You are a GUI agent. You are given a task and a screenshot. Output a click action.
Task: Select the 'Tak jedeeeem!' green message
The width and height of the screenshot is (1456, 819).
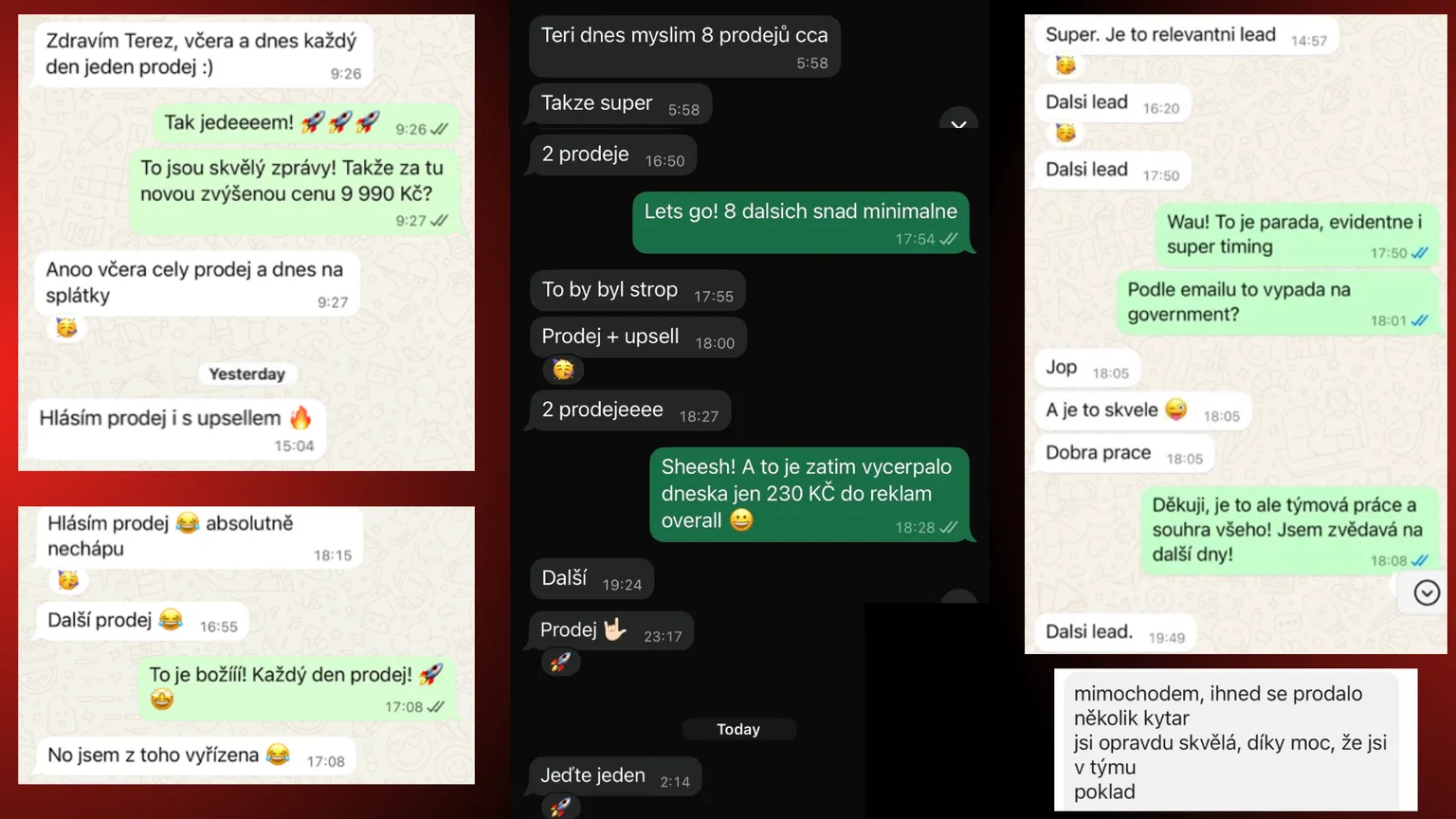pyautogui.click(x=305, y=123)
